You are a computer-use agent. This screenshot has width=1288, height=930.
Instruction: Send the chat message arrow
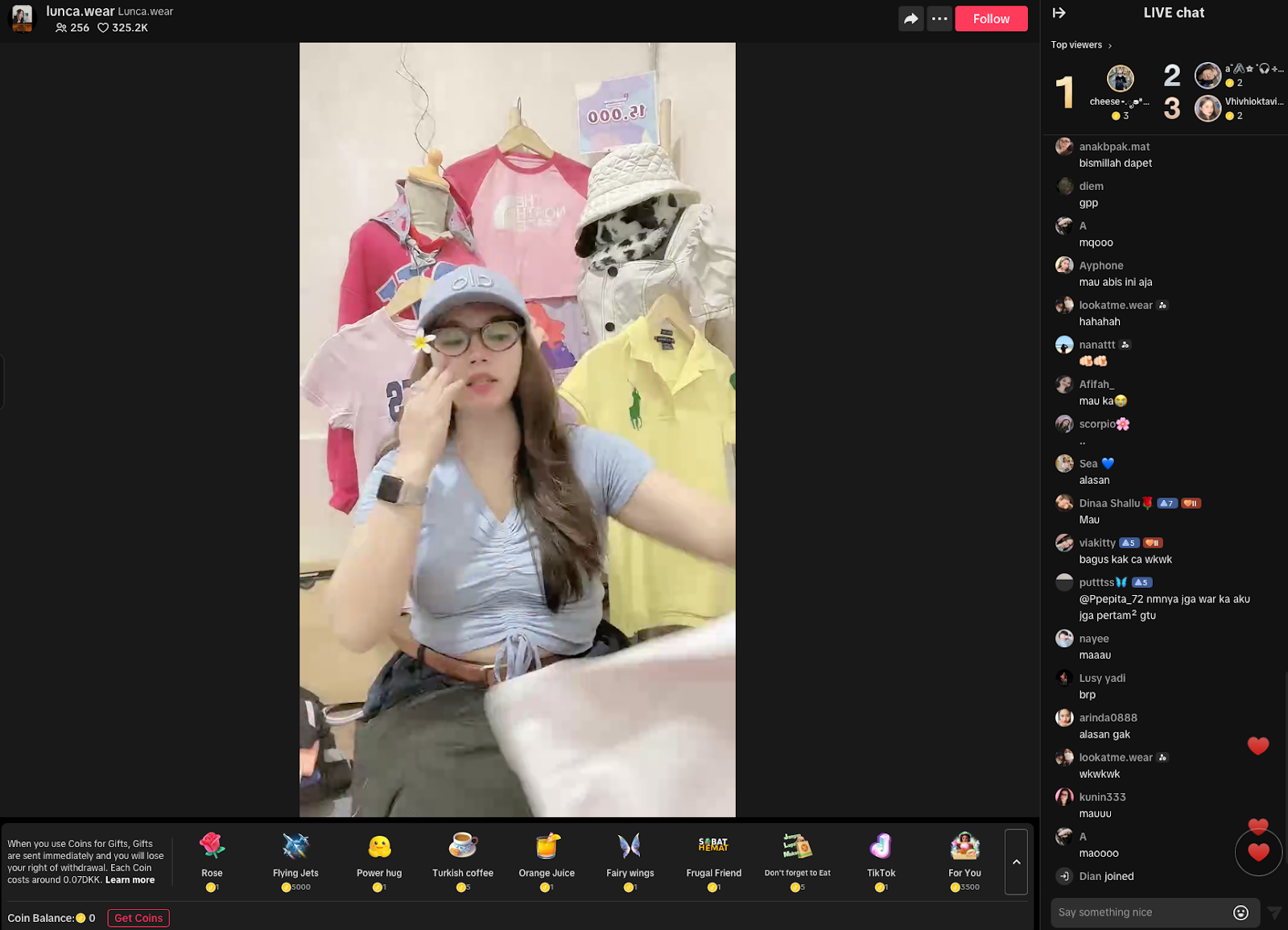coord(1273,912)
